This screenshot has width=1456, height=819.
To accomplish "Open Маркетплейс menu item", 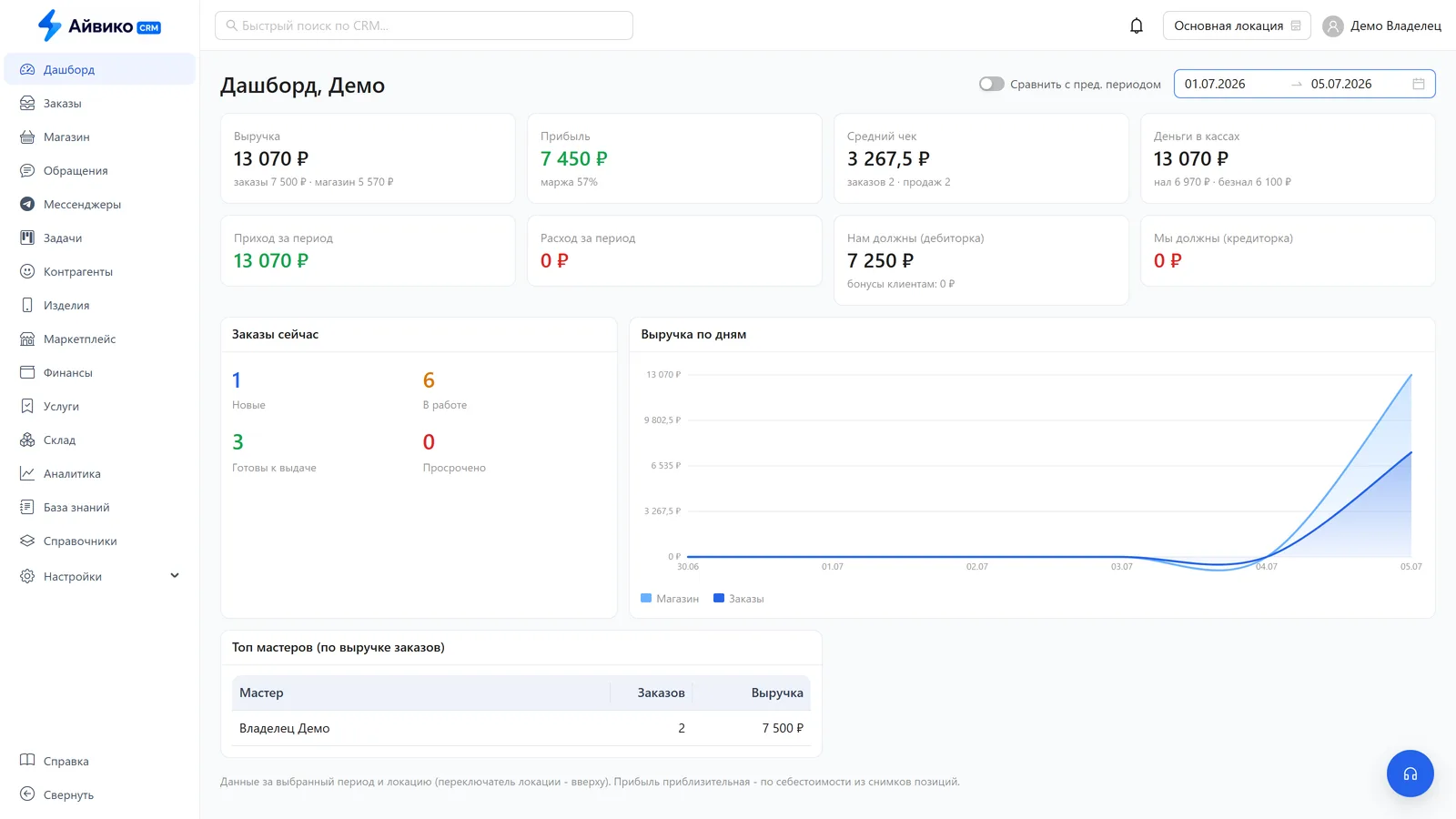I will click(100, 339).
